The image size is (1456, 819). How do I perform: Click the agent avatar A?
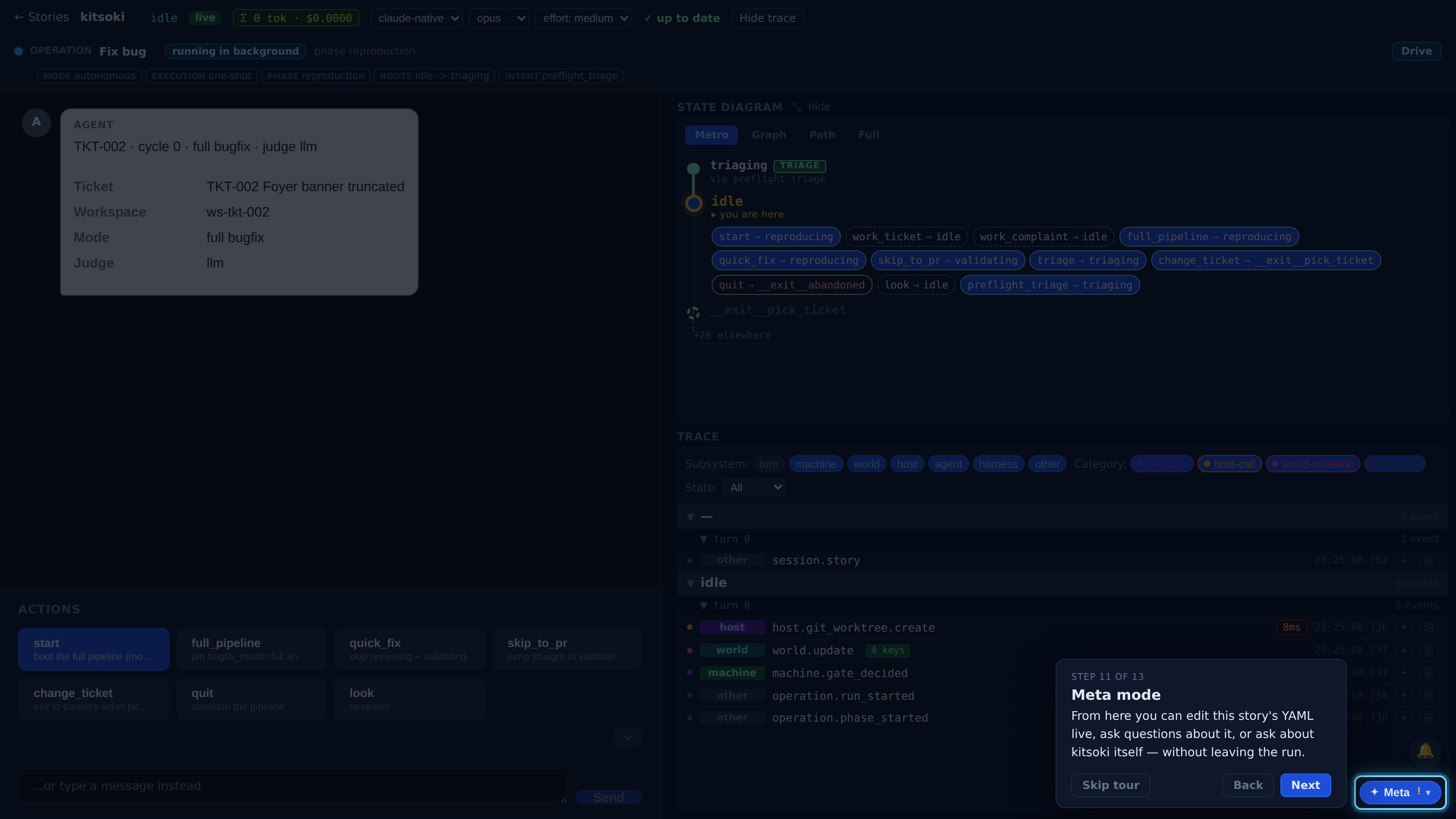click(36, 122)
